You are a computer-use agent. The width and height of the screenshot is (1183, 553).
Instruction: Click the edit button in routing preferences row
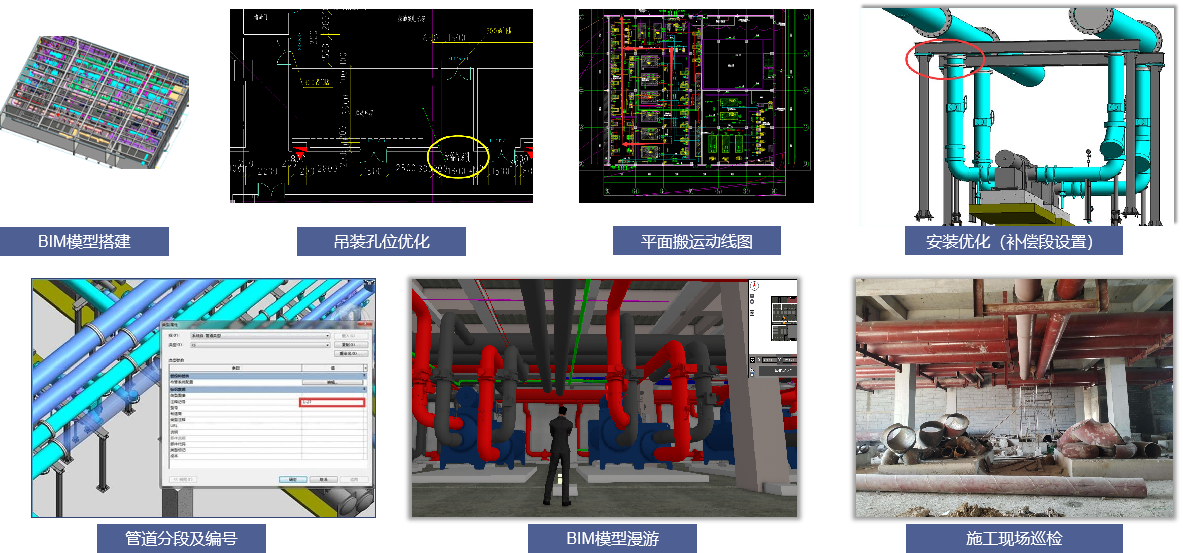click(x=332, y=381)
